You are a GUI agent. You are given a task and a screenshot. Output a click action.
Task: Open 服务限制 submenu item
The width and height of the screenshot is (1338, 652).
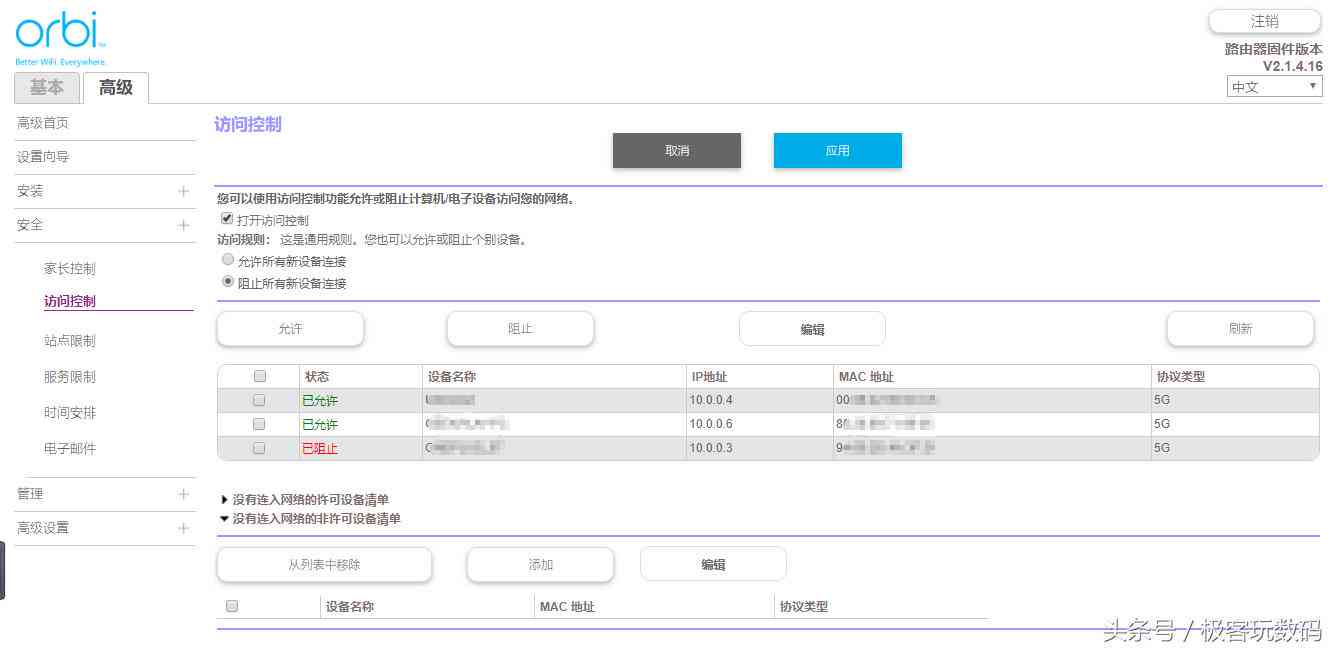tap(70, 377)
